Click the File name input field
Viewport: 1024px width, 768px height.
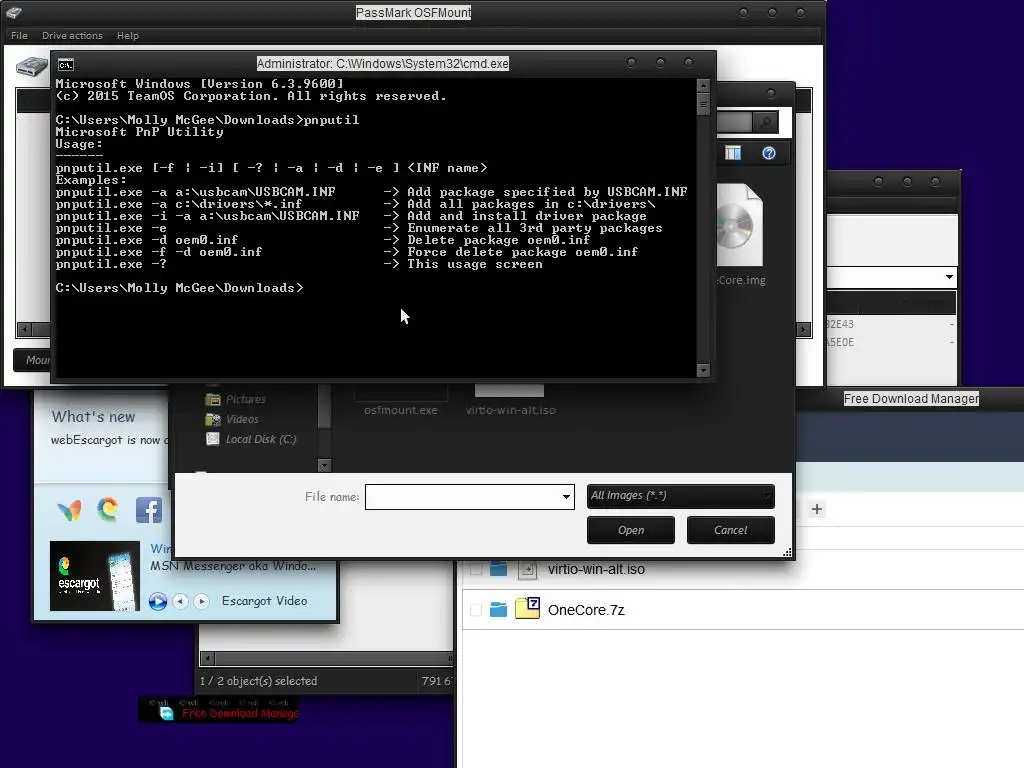(x=463, y=497)
